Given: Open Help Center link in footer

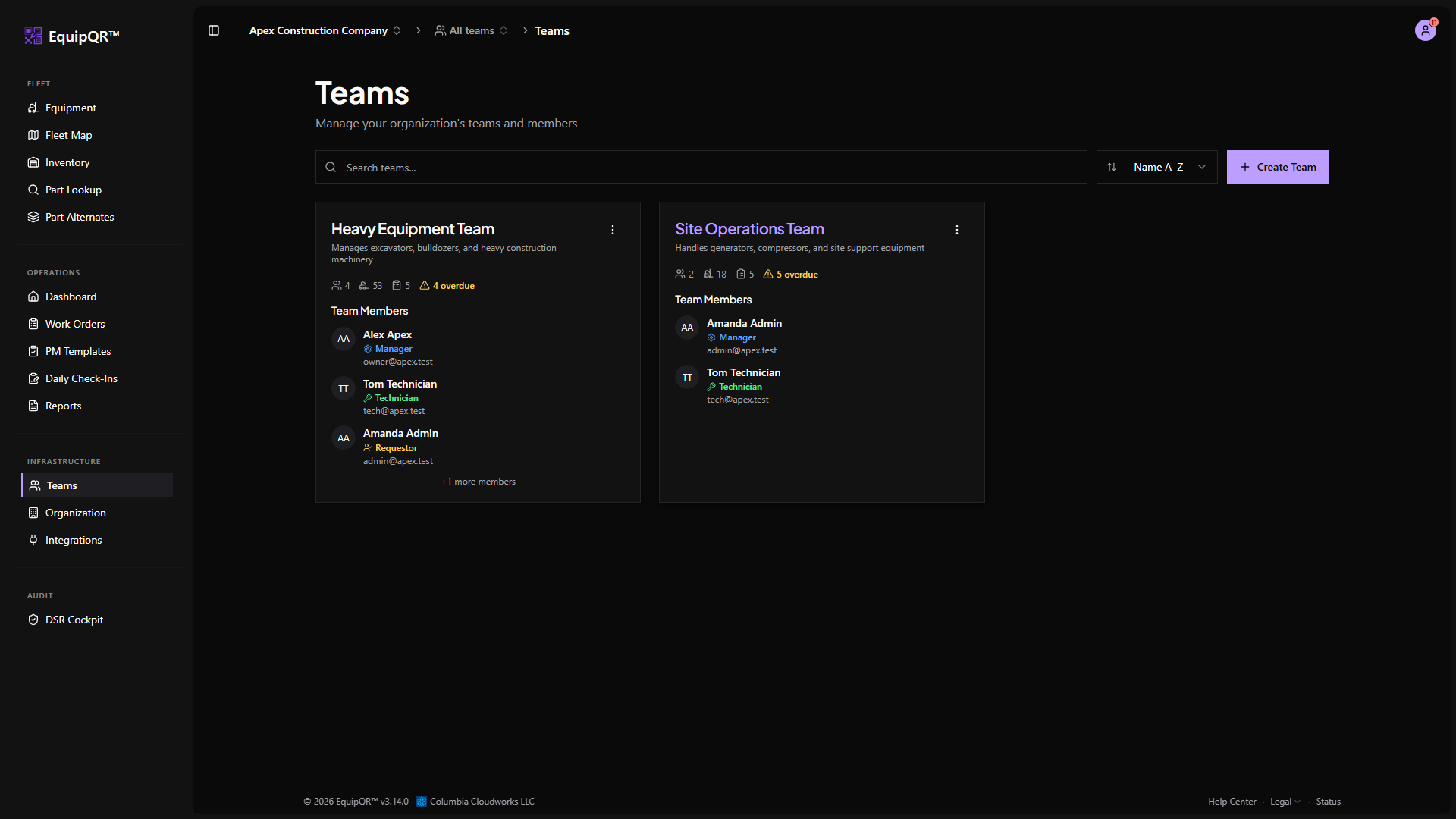Looking at the screenshot, I should pyautogui.click(x=1232, y=802).
